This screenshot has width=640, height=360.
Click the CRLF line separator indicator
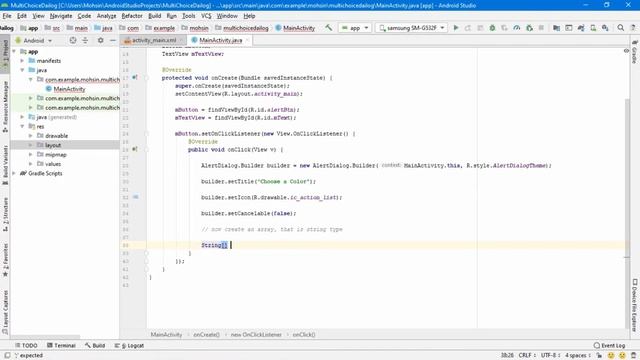pyautogui.click(x=527, y=356)
